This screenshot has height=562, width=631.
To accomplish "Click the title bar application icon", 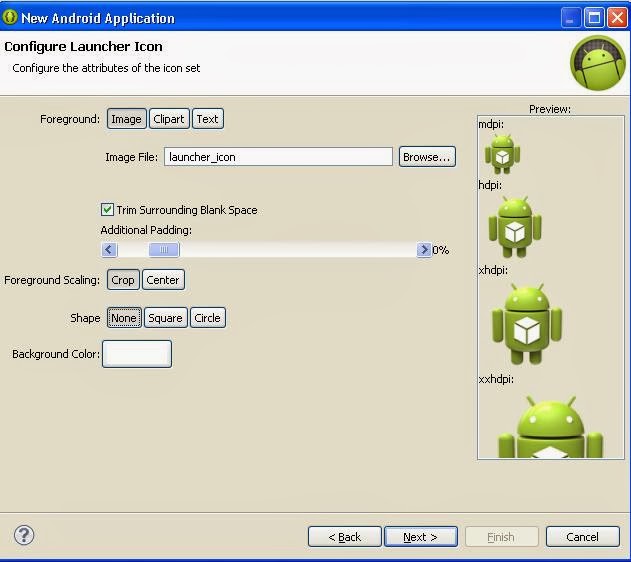I will [10, 17].
